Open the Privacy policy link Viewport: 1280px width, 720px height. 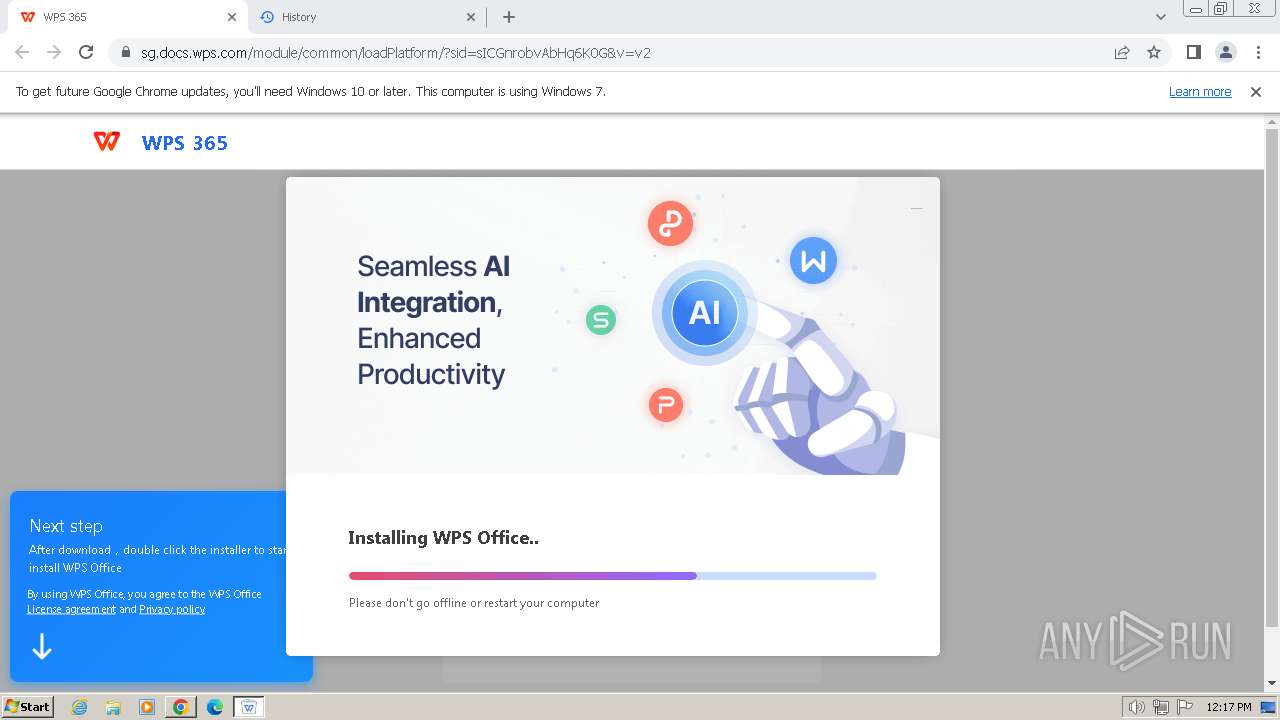click(x=172, y=609)
